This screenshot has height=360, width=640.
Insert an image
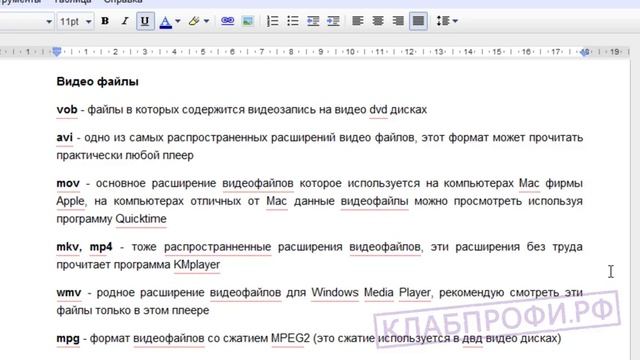point(247,21)
